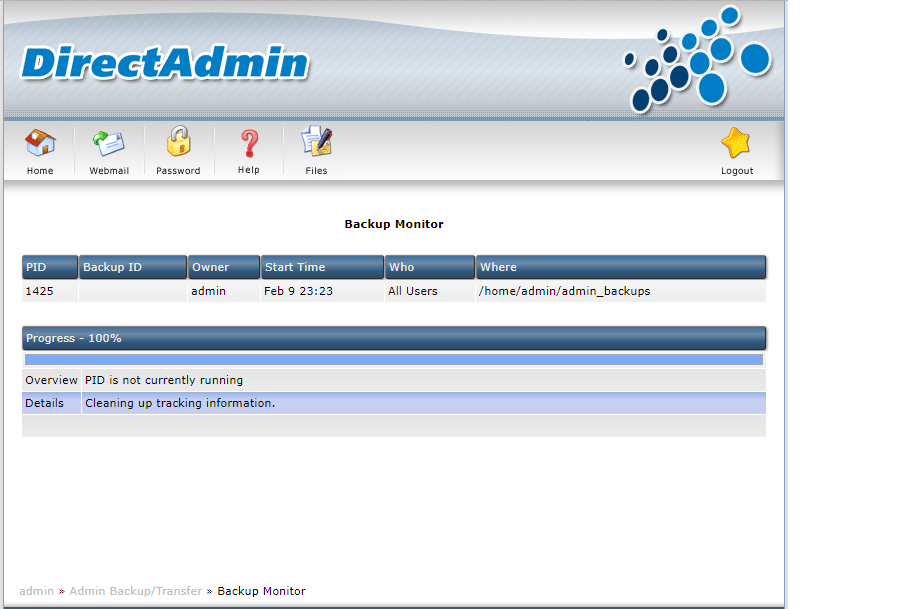The height and width of the screenshot is (609, 910).
Task: Click the Progress - 100% header
Action: click(x=394, y=338)
